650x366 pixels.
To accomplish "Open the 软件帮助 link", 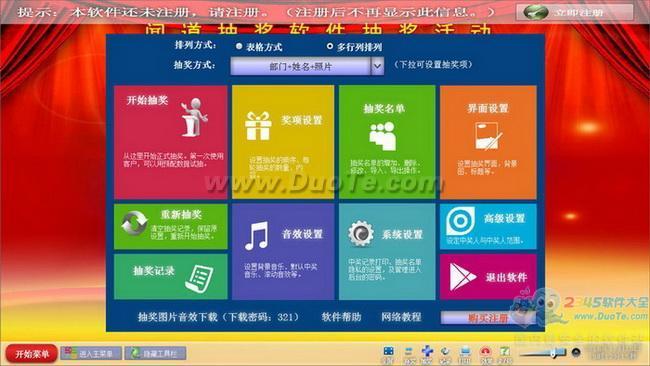I will click(341, 318).
